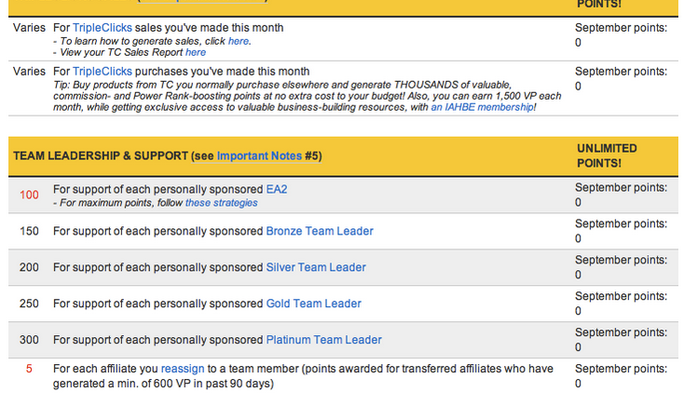This screenshot has width=683, height=420.
Task: Click the red 5 points value
Action: pos(29,369)
